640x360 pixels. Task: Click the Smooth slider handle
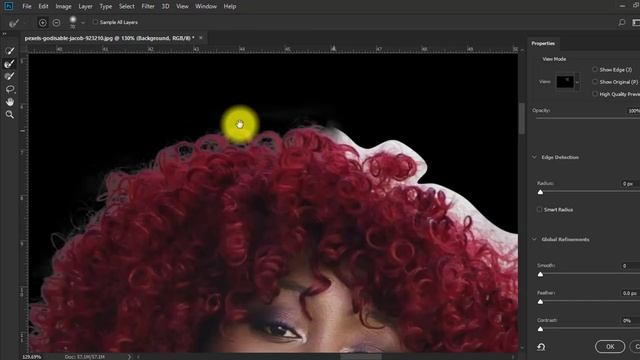(x=540, y=274)
